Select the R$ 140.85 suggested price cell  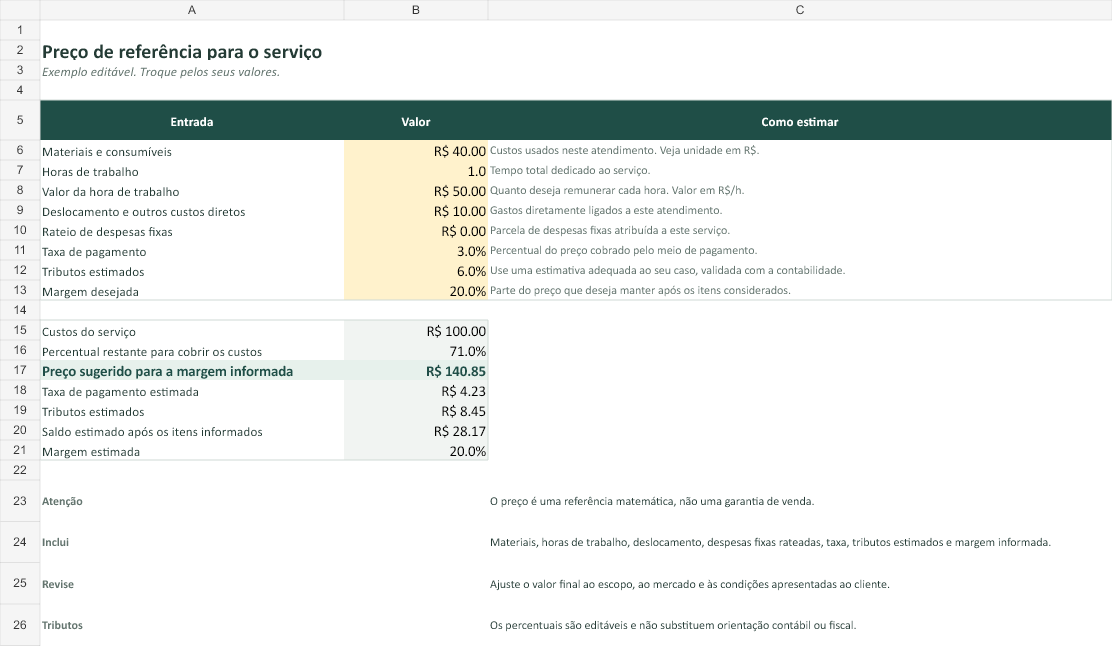[416, 370]
